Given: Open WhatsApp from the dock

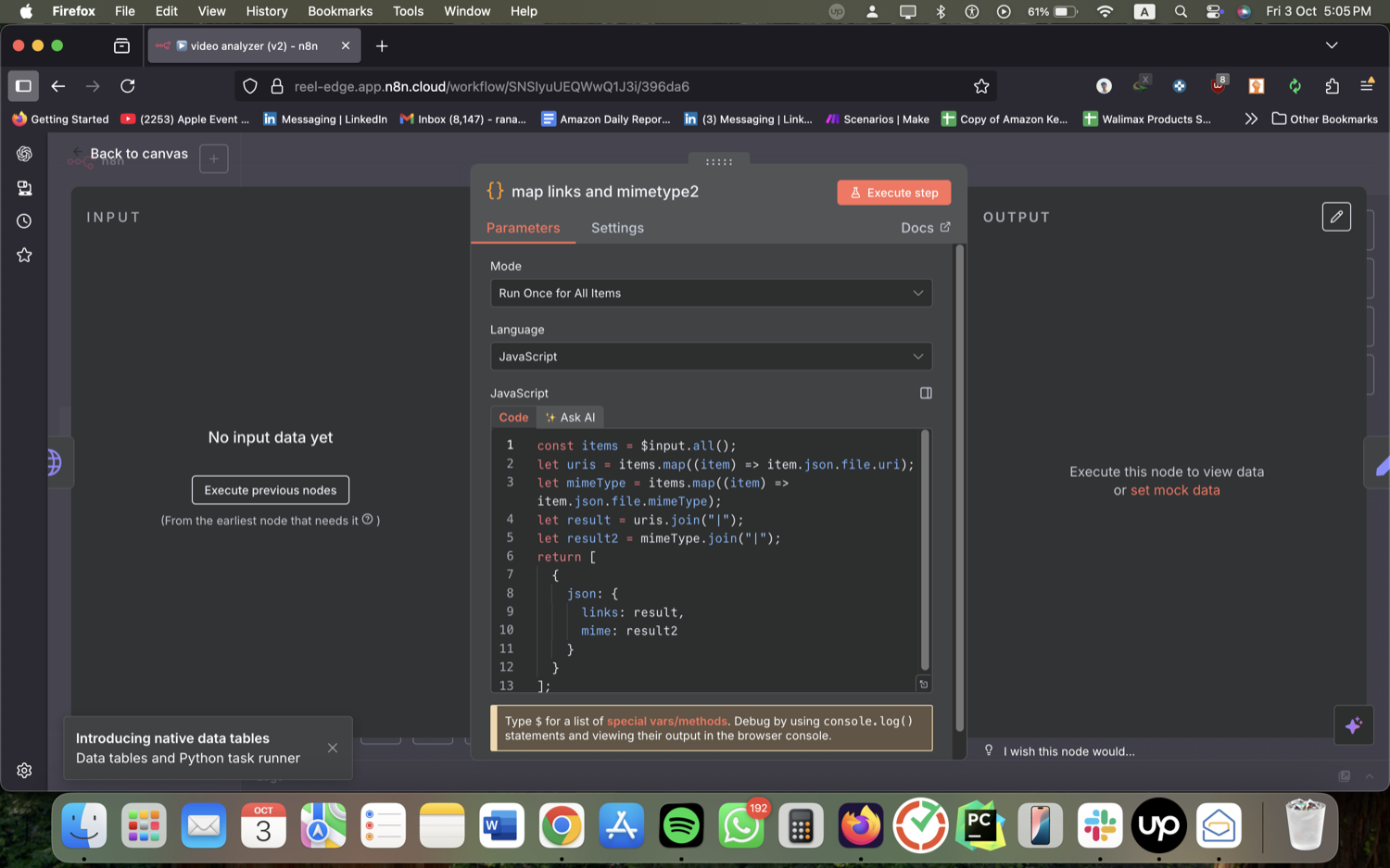Looking at the screenshot, I should [740, 825].
